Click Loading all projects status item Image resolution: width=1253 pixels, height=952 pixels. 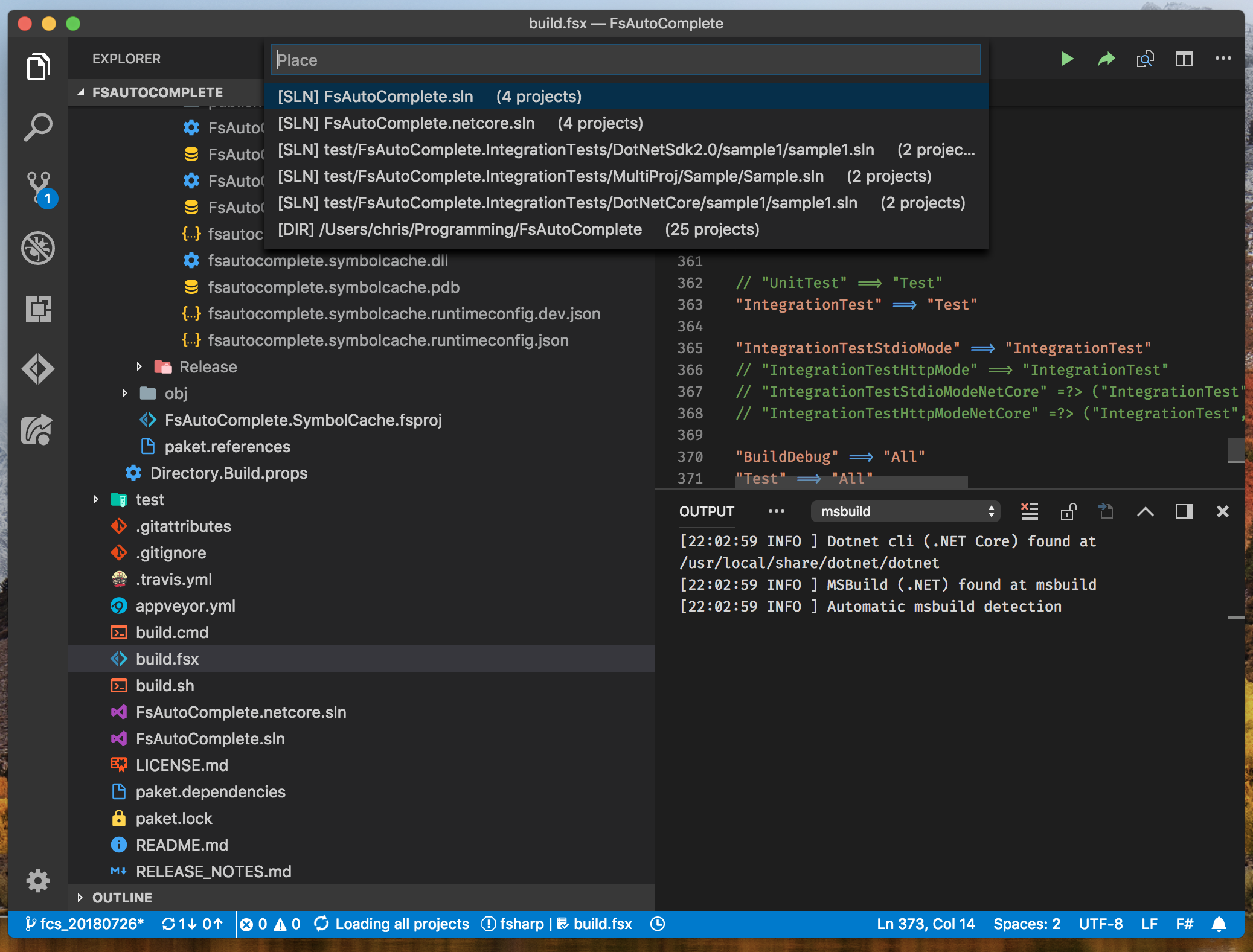[x=391, y=924]
